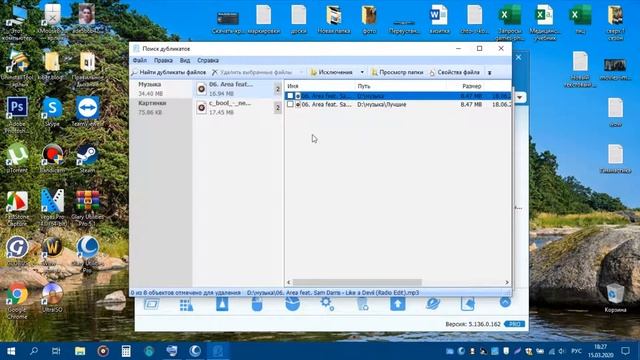Screen dimensions: 640x360
Task: Open the Корзина recycle bin icon
Action: pyautogui.click(x=615, y=297)
